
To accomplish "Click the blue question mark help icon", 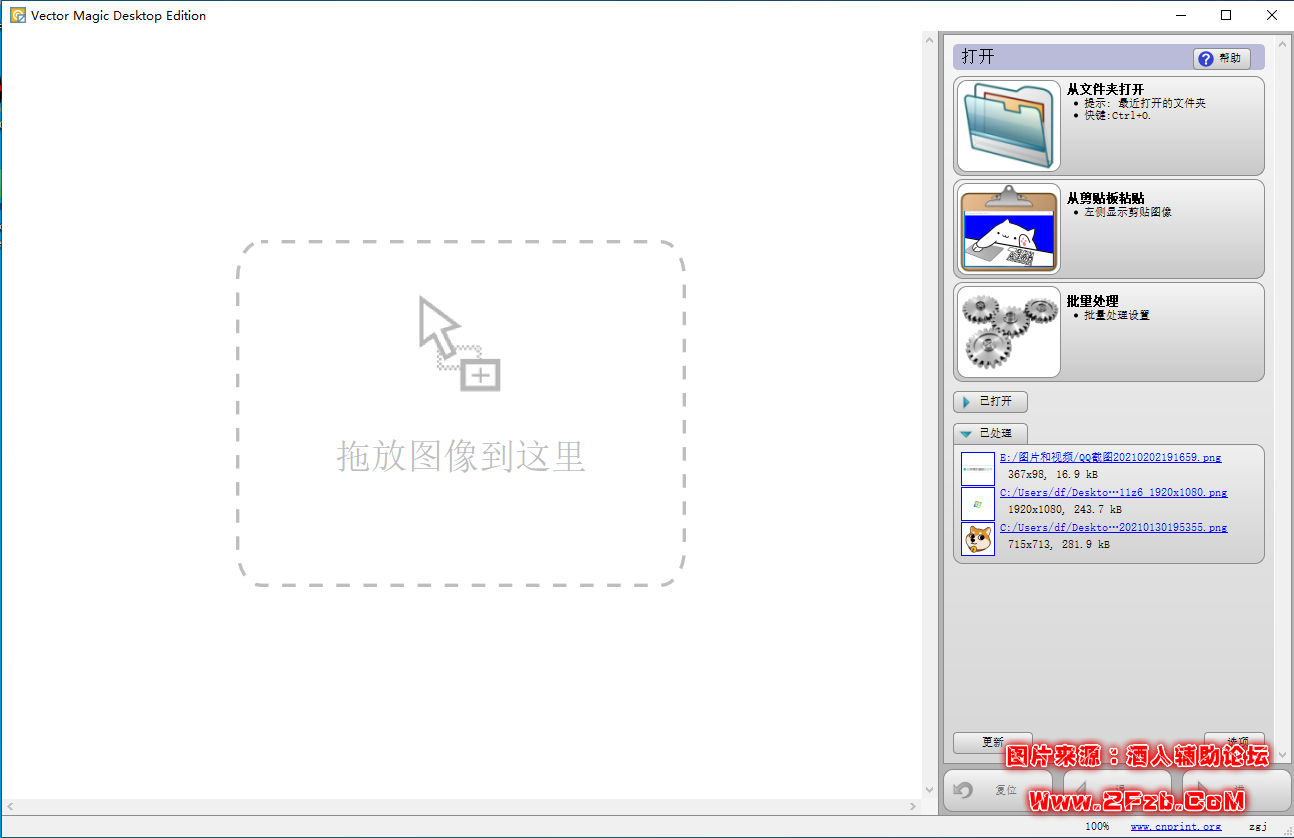I will pyautogui.click(x=1205, y=58).
